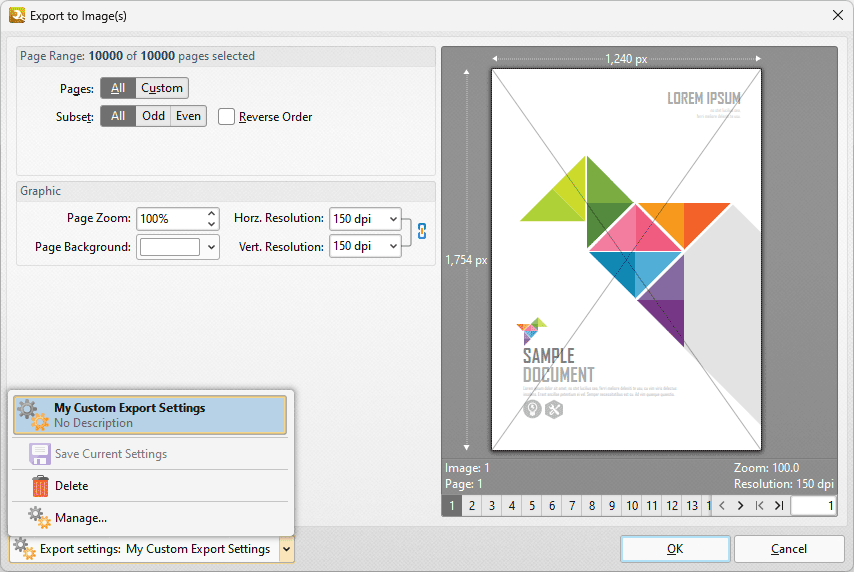Select page 7 in preview pager
The height and width of the screenshot is (572, 854).
coord(572,506)
